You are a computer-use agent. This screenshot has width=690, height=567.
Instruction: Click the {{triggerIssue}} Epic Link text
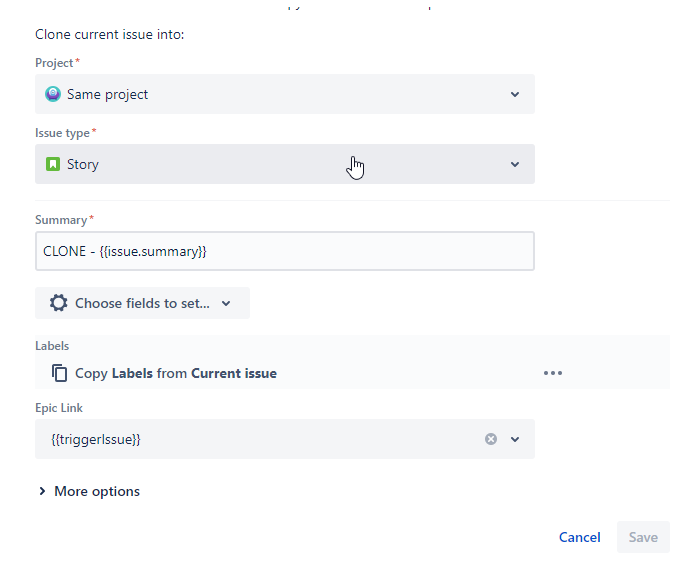pos(96,439)
